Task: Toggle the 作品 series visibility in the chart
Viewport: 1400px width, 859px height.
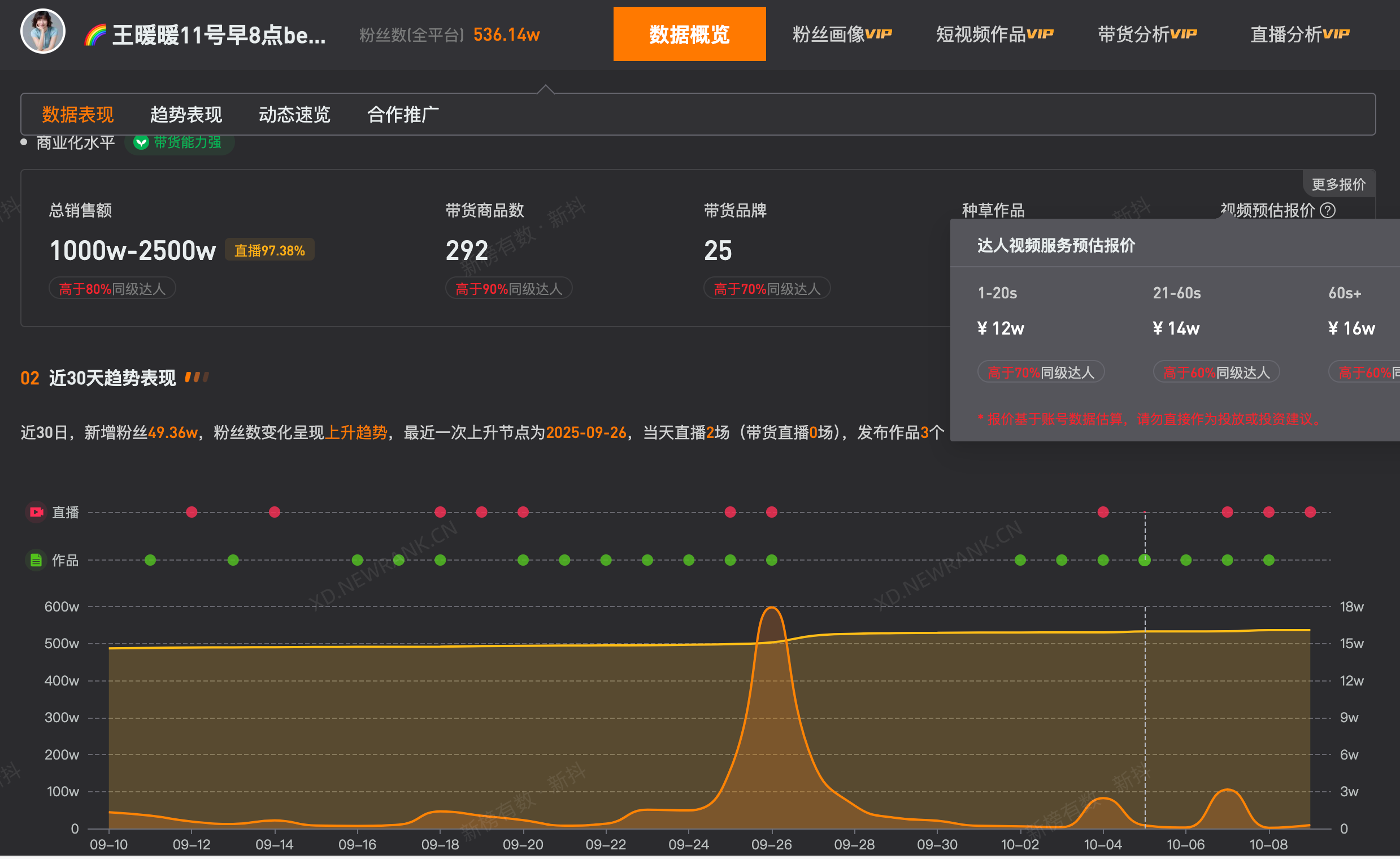Action: tap(66, 560)
